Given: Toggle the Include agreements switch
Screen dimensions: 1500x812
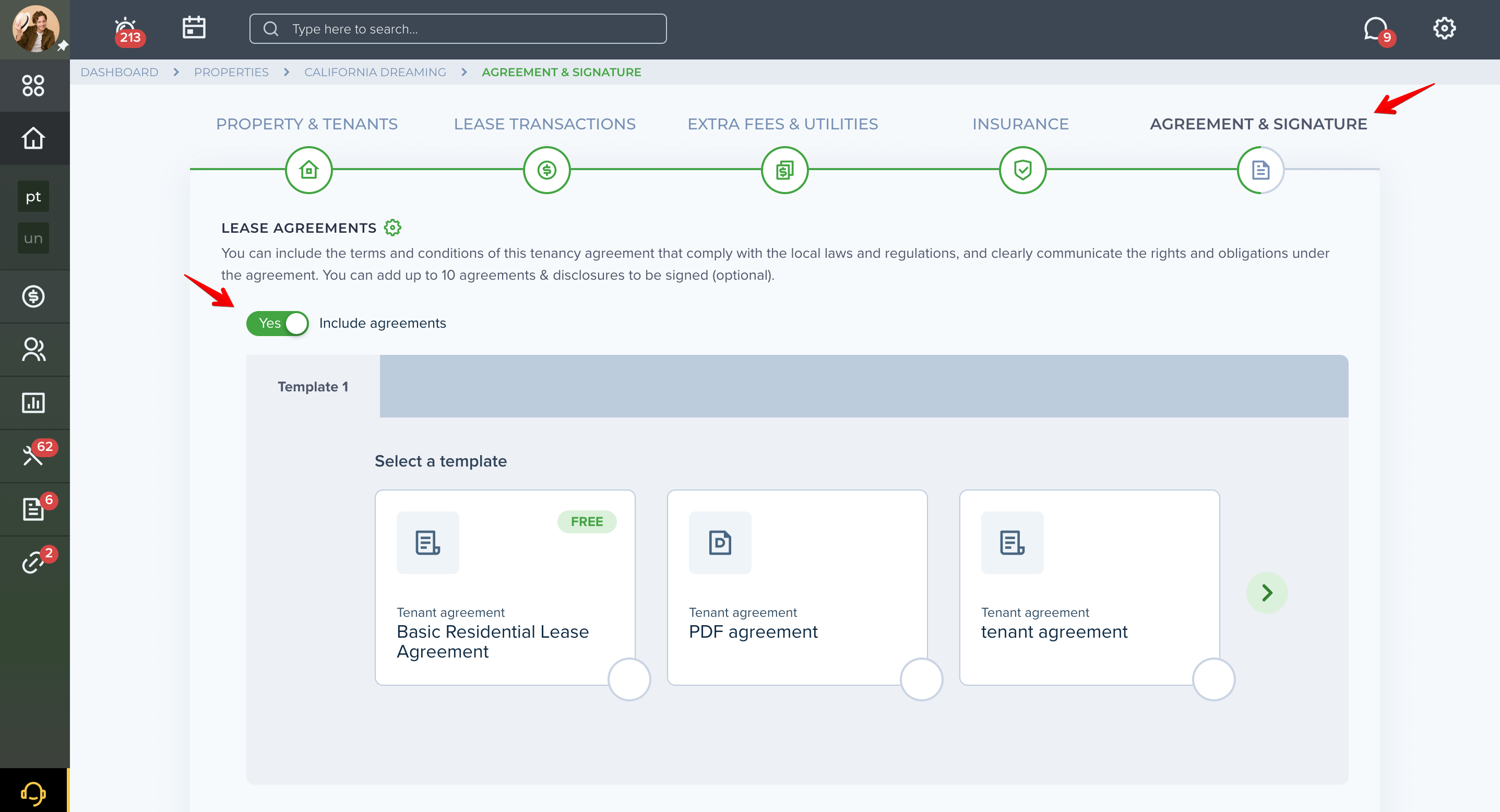Looking at the screenshot, I should pos(277,323).
